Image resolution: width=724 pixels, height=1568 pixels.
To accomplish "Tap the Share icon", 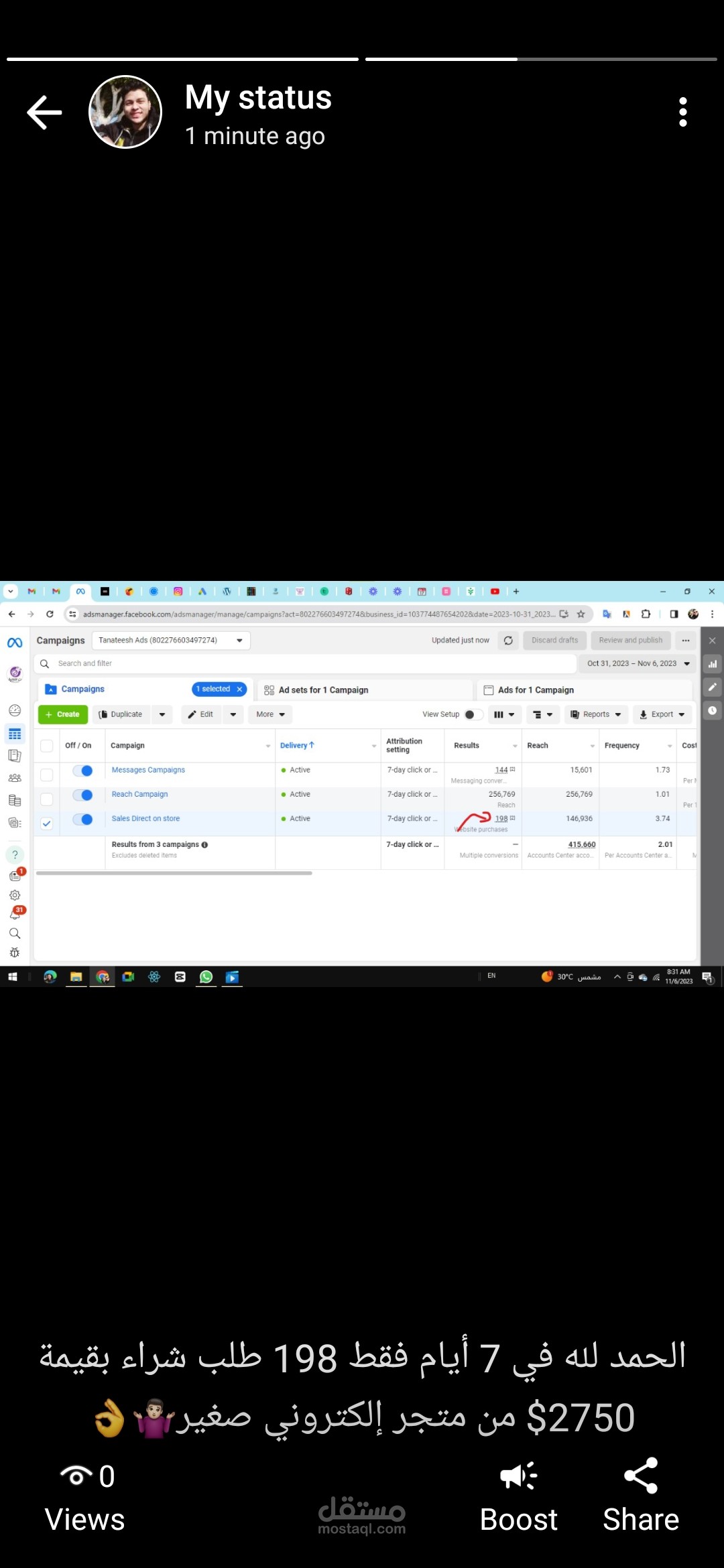I will 641,1476.
